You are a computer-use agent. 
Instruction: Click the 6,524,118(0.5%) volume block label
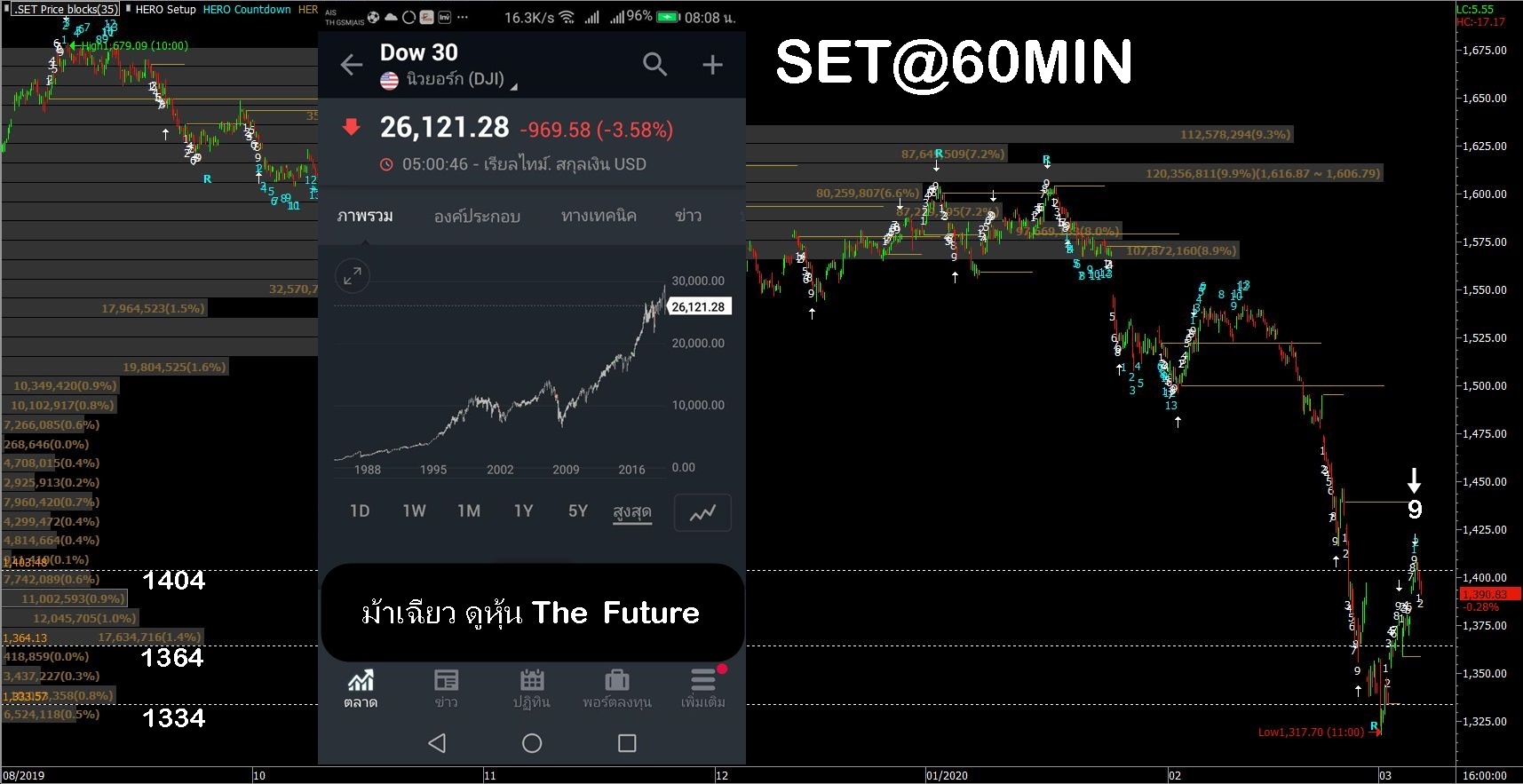click(x=52, y=715)
